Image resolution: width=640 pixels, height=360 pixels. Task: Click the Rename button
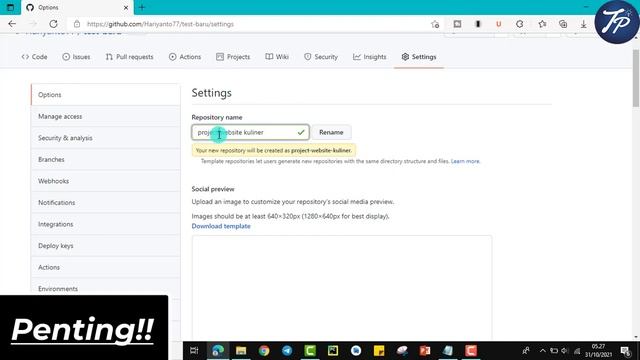[x=331, y=132]
